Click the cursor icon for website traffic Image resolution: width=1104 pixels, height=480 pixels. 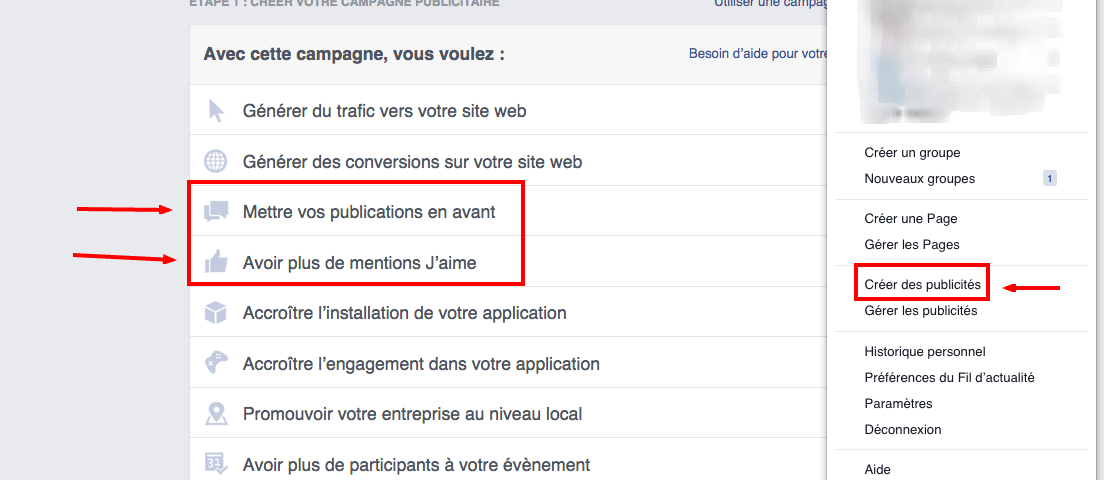click(x=216, y=111)
